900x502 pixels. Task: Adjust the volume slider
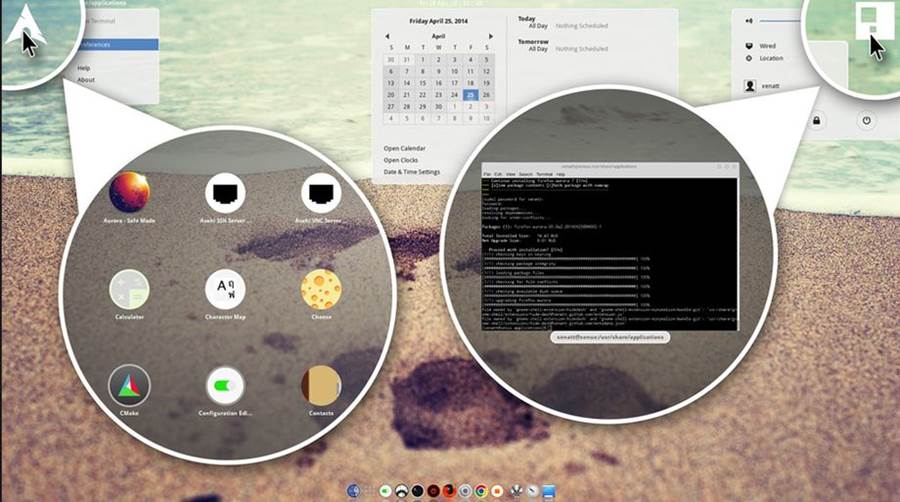(x=780, y=20)
